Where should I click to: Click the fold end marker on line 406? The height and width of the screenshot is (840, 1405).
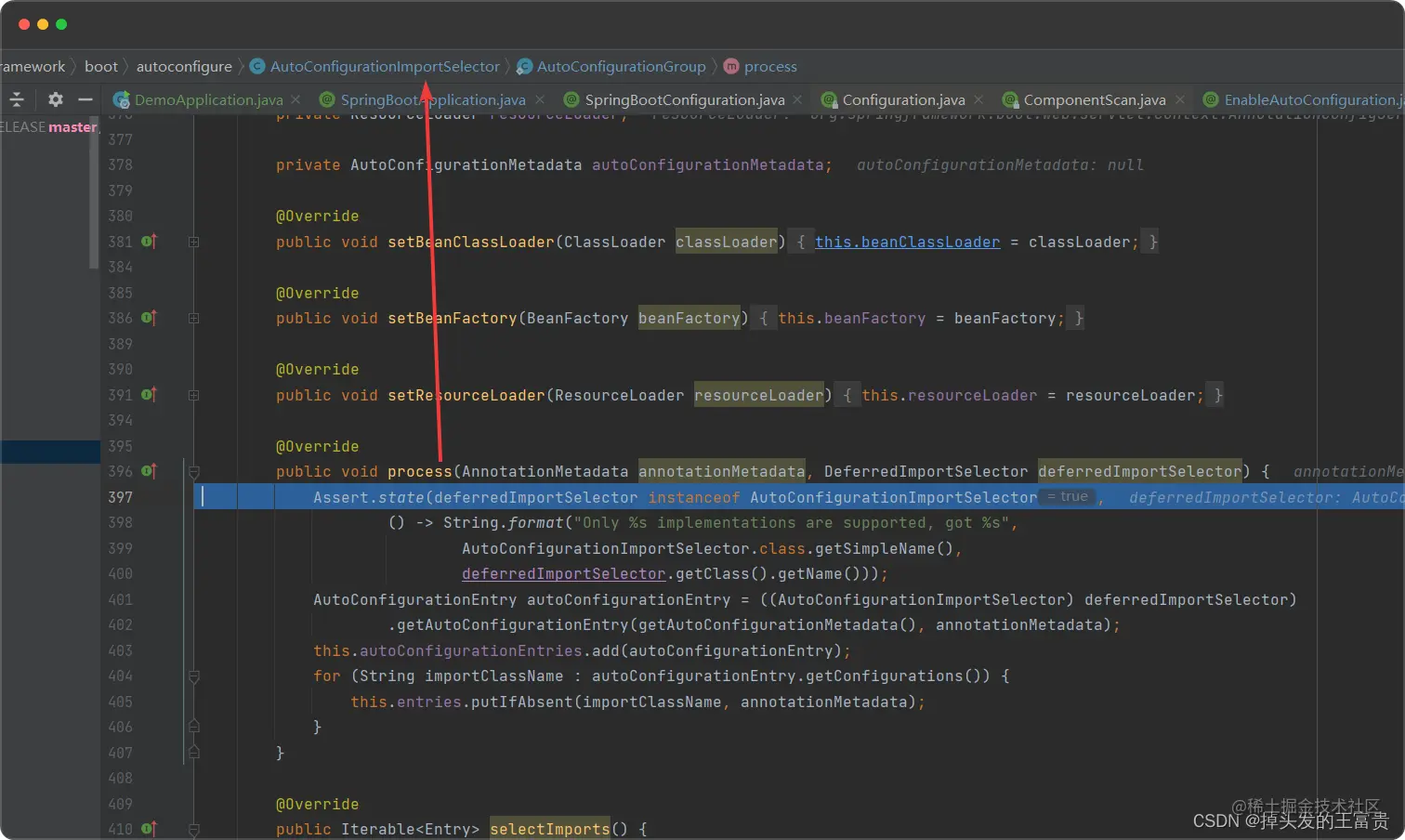pyautogui.click(x=194, y=727)
